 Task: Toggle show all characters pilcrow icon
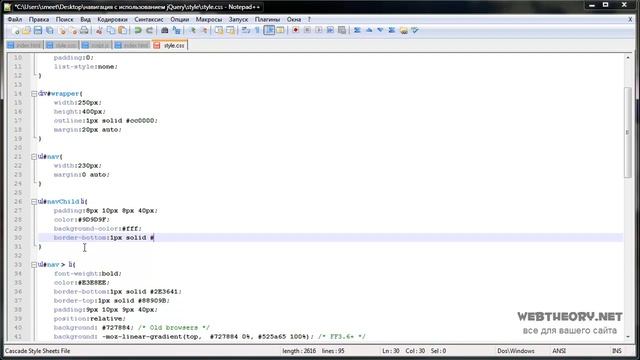pyautogui.click(x=257, y=31)
